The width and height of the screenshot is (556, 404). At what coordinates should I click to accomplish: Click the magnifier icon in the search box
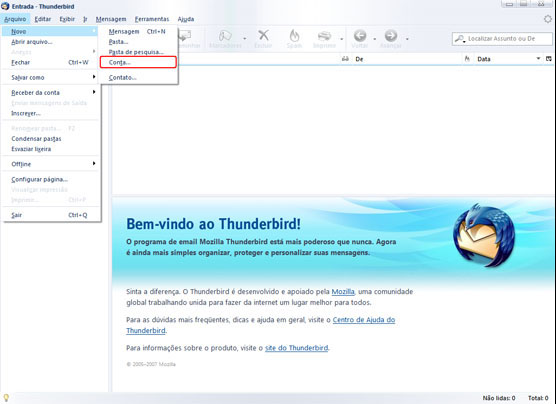(460, 39)
